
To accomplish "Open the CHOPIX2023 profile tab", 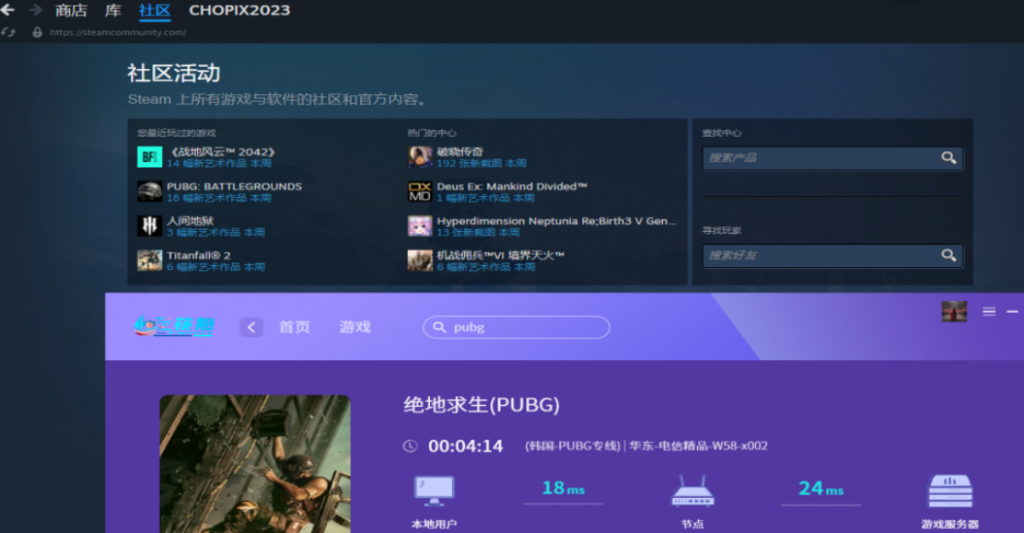I will click(x=239, y=10).
